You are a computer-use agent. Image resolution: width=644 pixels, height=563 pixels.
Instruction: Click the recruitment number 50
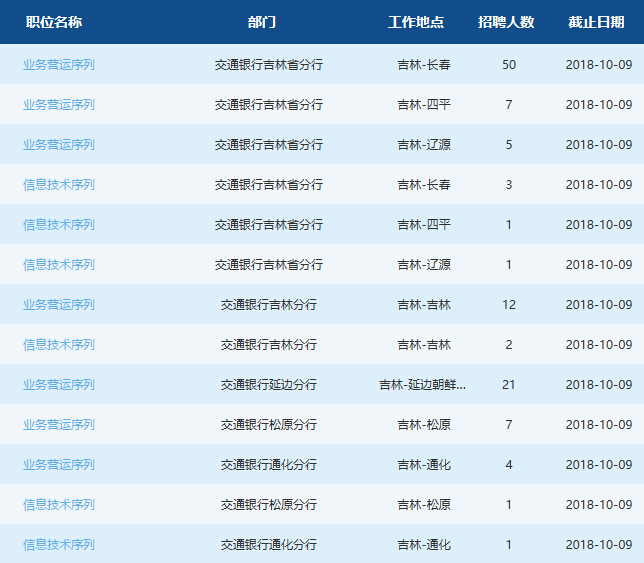509,64
